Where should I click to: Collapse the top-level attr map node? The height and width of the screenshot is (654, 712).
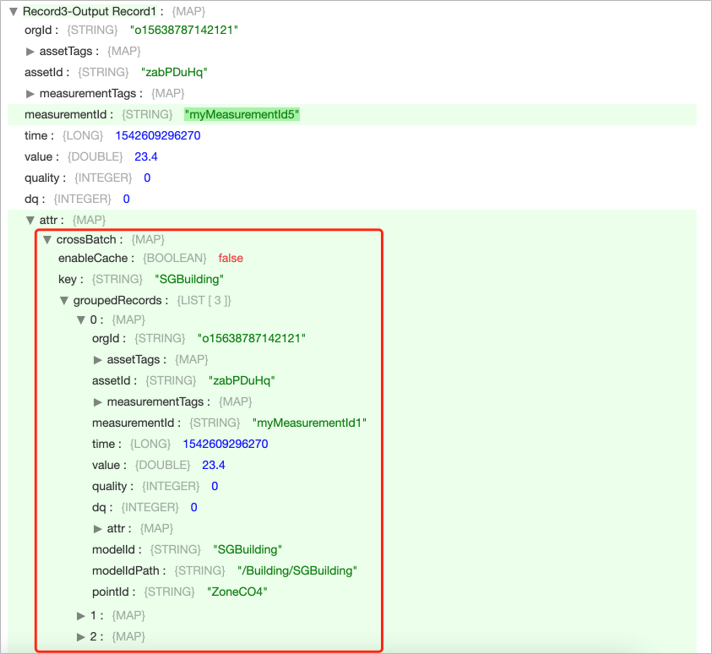(31, 220)
